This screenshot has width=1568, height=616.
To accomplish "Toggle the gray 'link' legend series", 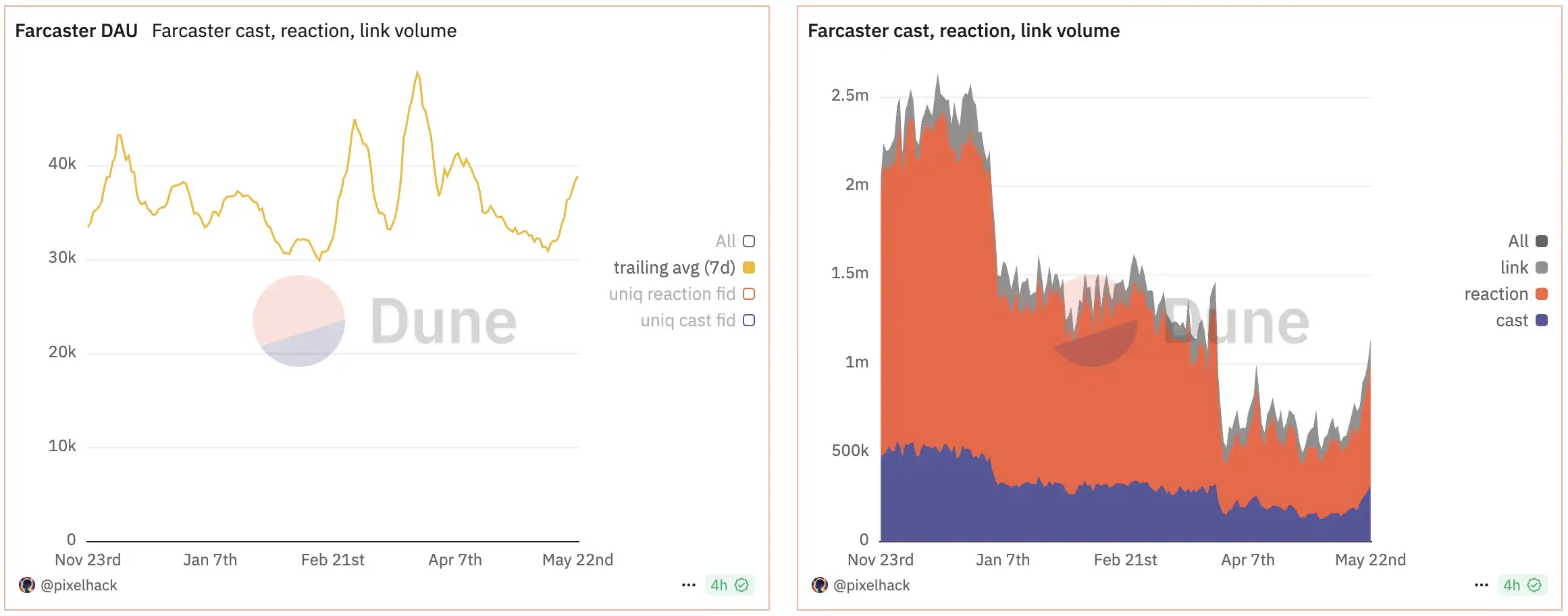I will [1542, 267].
